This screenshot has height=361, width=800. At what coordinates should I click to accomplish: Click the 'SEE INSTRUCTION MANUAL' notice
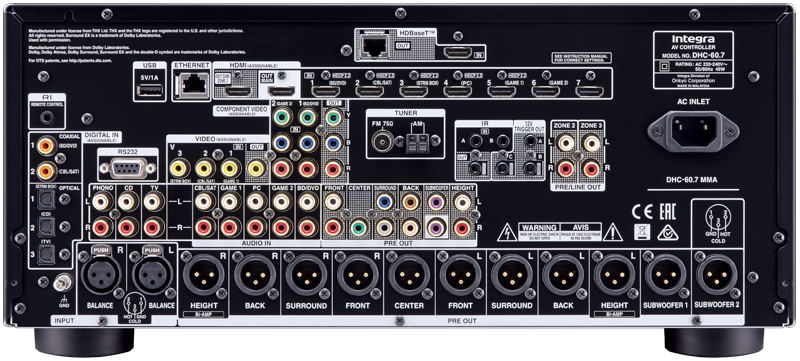tap(581, 58)
